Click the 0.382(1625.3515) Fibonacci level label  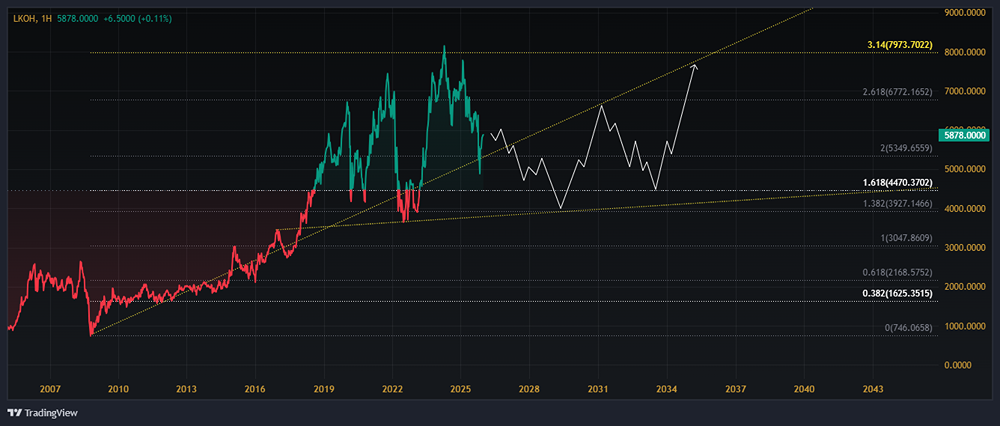click(x=898, y=293)
